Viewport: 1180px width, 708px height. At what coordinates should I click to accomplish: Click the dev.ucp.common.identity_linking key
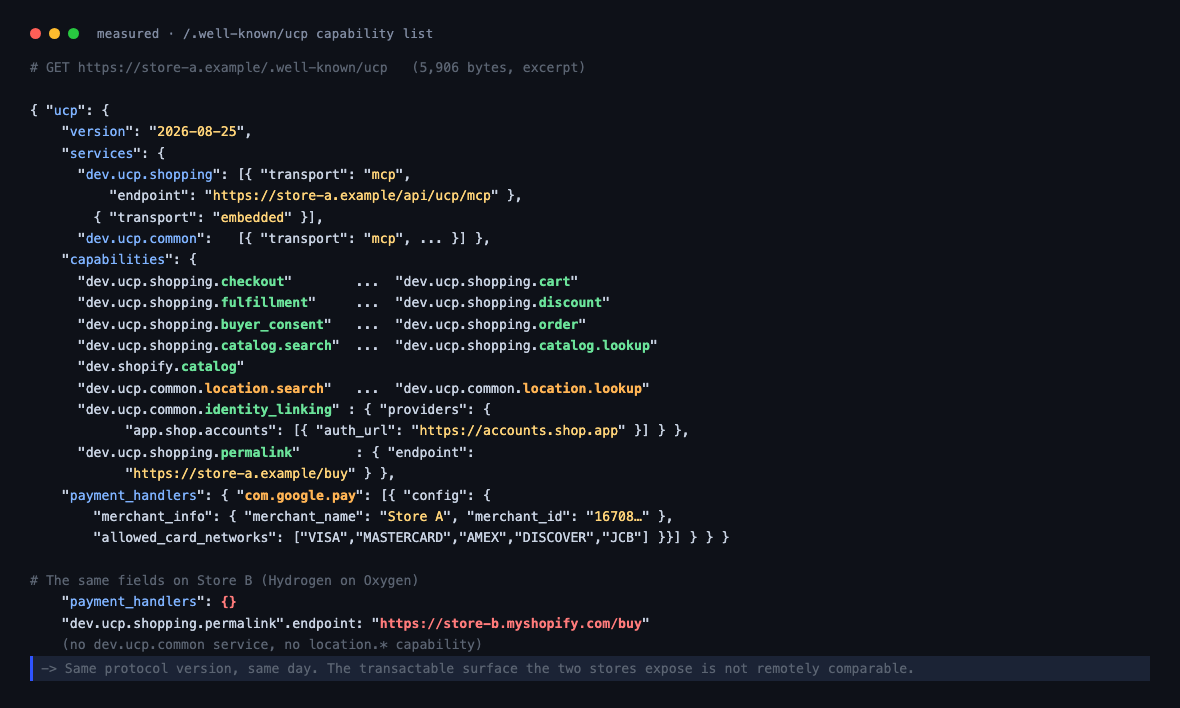coord(208,410)
